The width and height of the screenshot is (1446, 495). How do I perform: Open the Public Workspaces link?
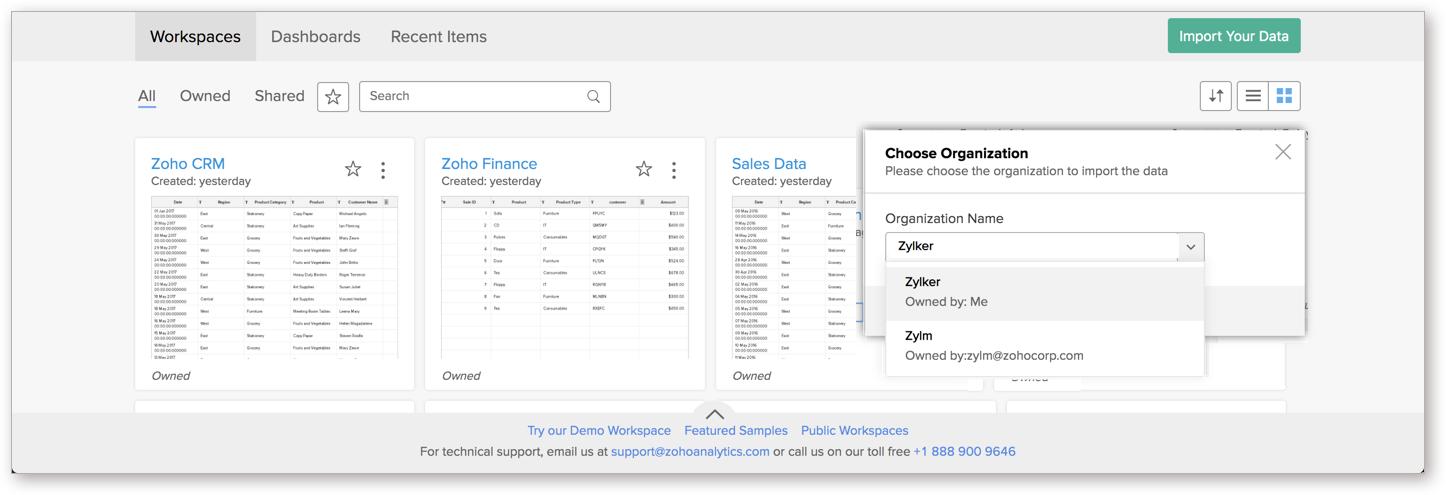coord(855,431)
